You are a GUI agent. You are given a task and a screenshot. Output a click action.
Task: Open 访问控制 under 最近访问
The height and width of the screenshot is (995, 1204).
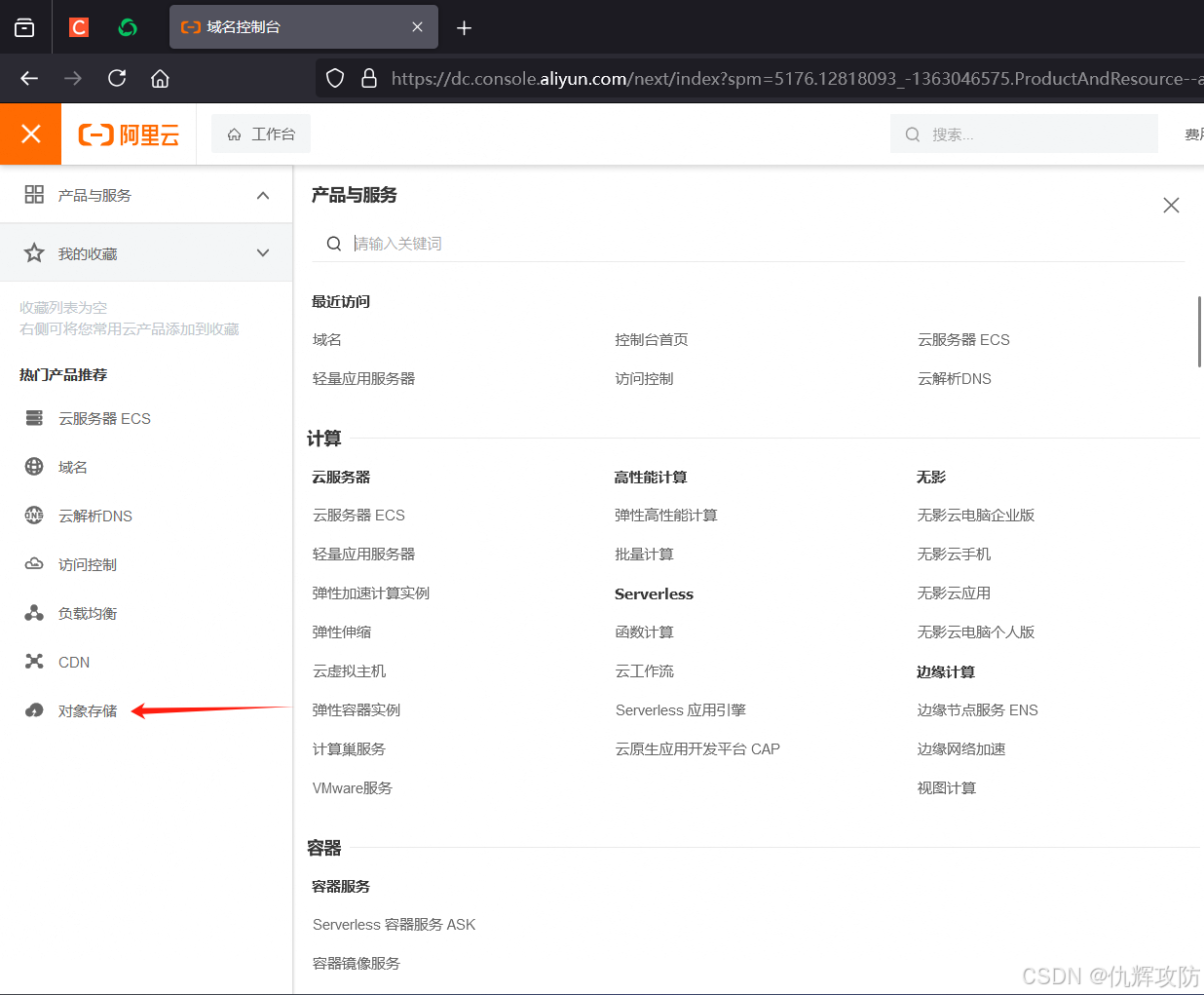coord(644,378)
